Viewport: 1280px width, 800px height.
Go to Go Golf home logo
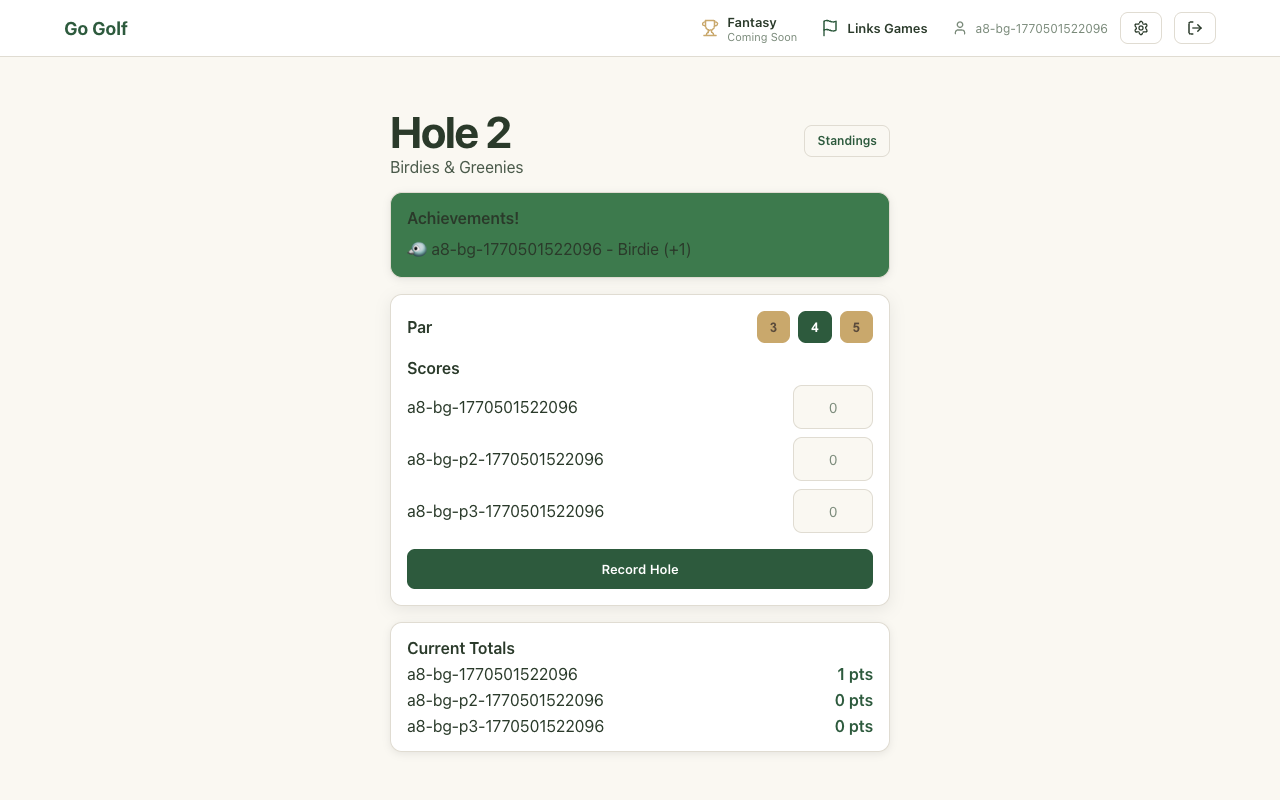point(96,29)
